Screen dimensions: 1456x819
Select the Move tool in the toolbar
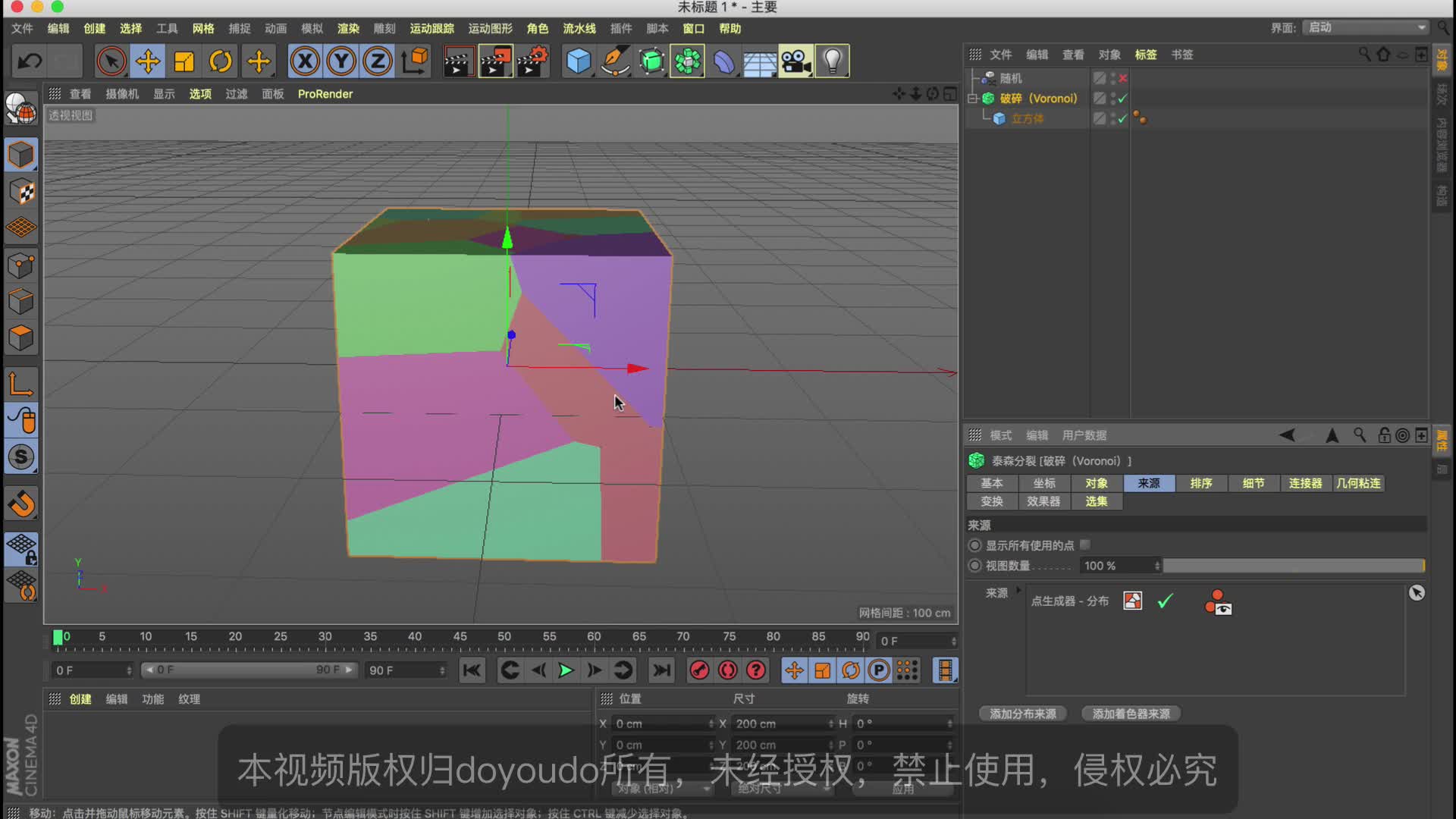tap(147, 61)
